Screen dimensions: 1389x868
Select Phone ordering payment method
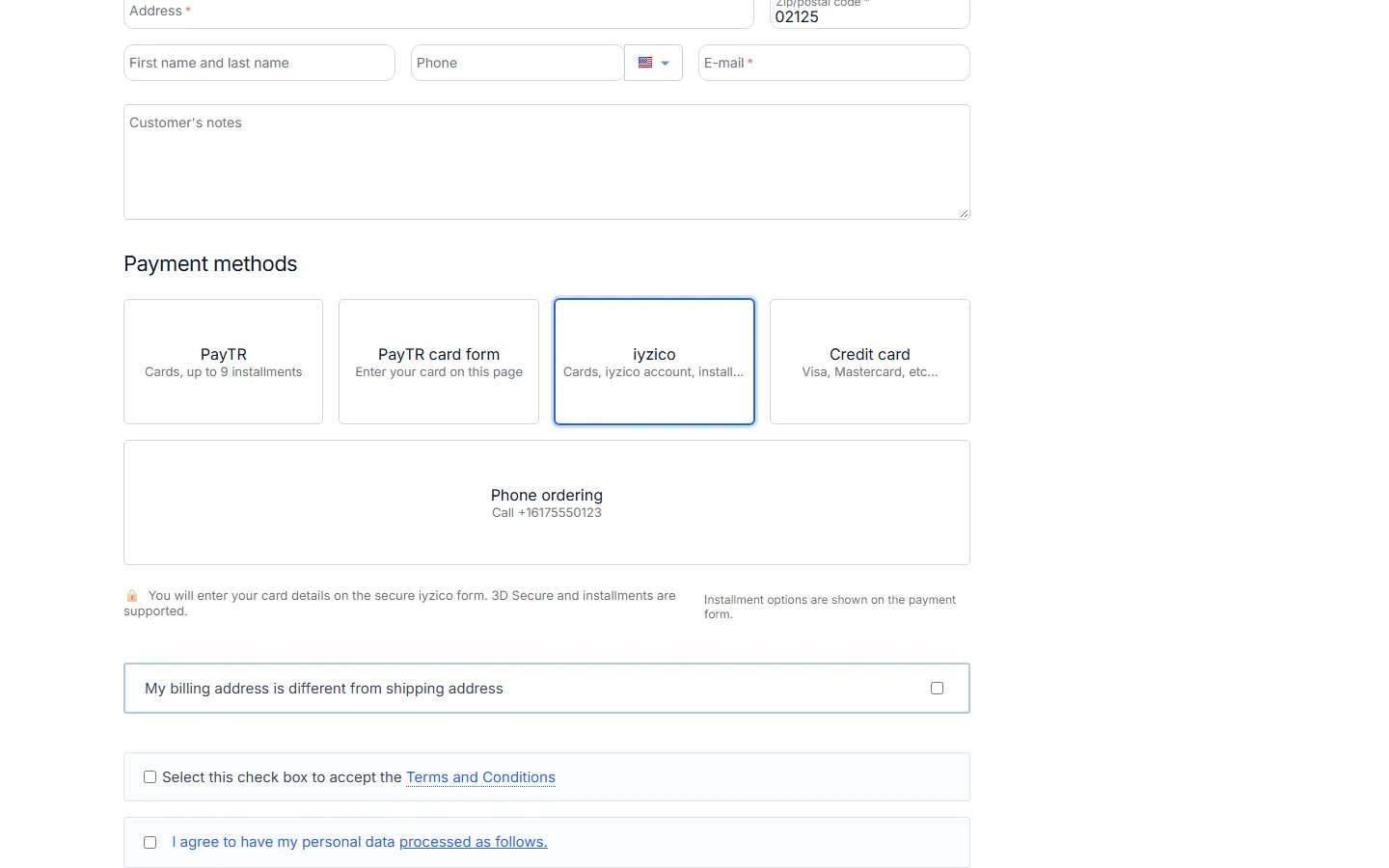pyautogui.click(x=547, y=502)
